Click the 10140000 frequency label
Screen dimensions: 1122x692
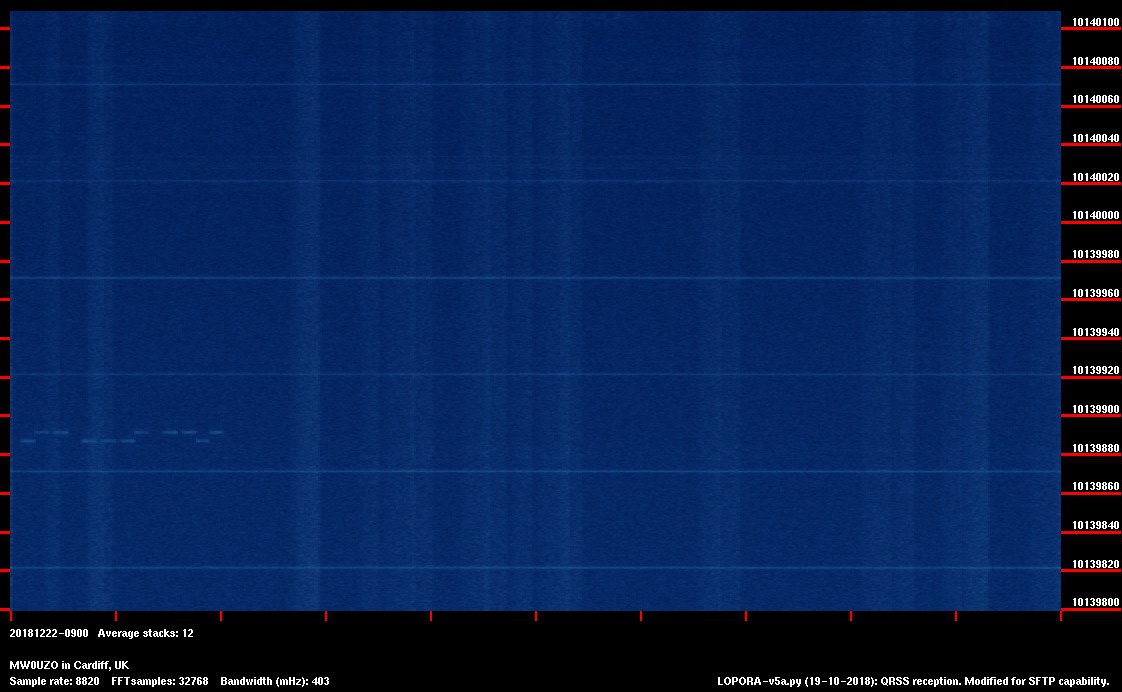[1095, 216]
